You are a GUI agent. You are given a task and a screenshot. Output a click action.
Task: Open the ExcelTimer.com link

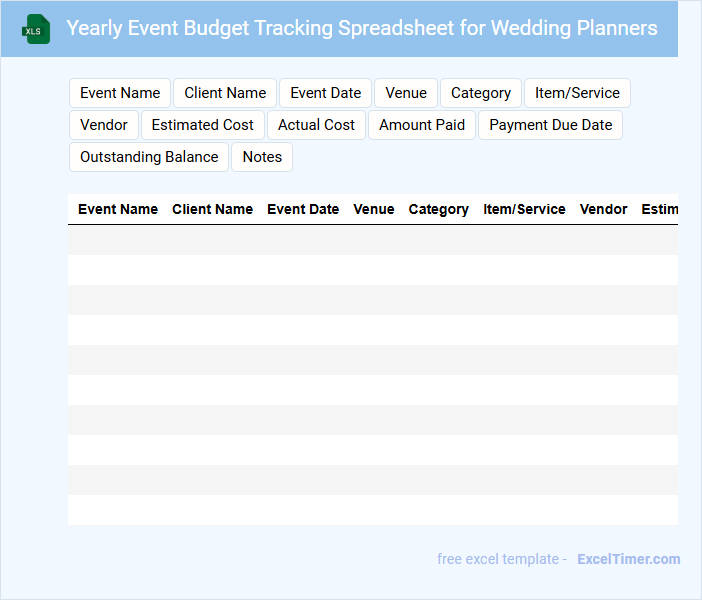point(628,559)
